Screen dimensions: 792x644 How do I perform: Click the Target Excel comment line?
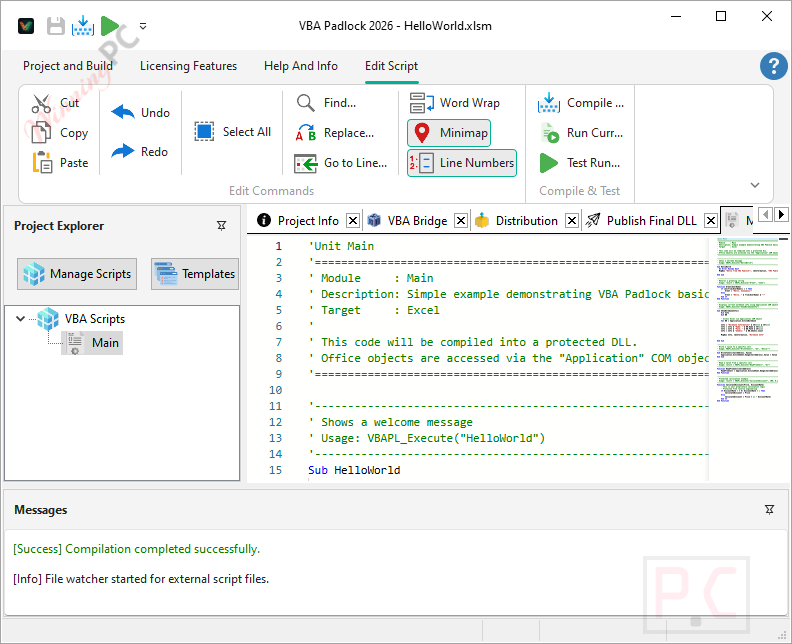pos(374,310)
